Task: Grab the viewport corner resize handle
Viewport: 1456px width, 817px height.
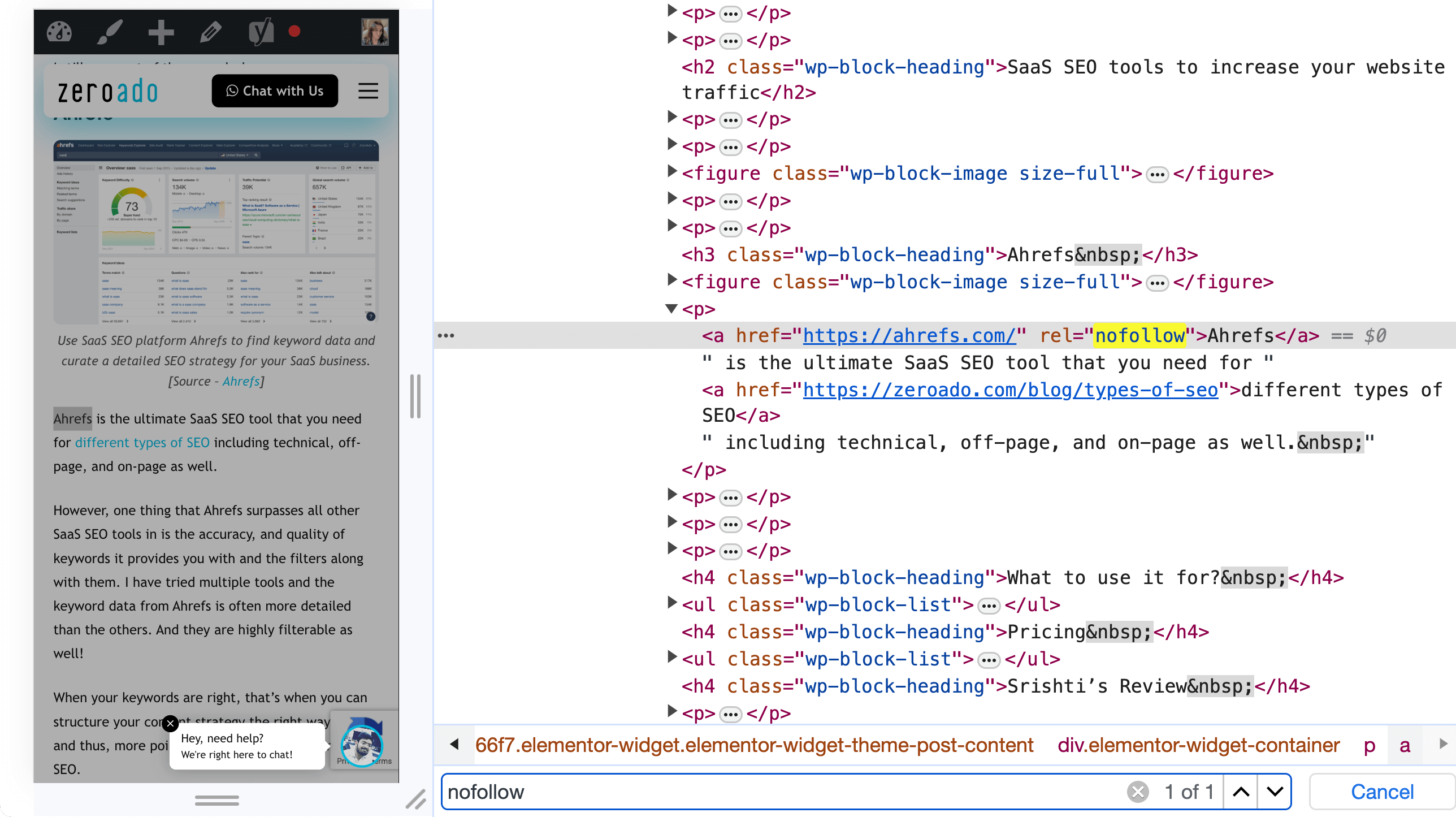Action: tap(415, 799)
